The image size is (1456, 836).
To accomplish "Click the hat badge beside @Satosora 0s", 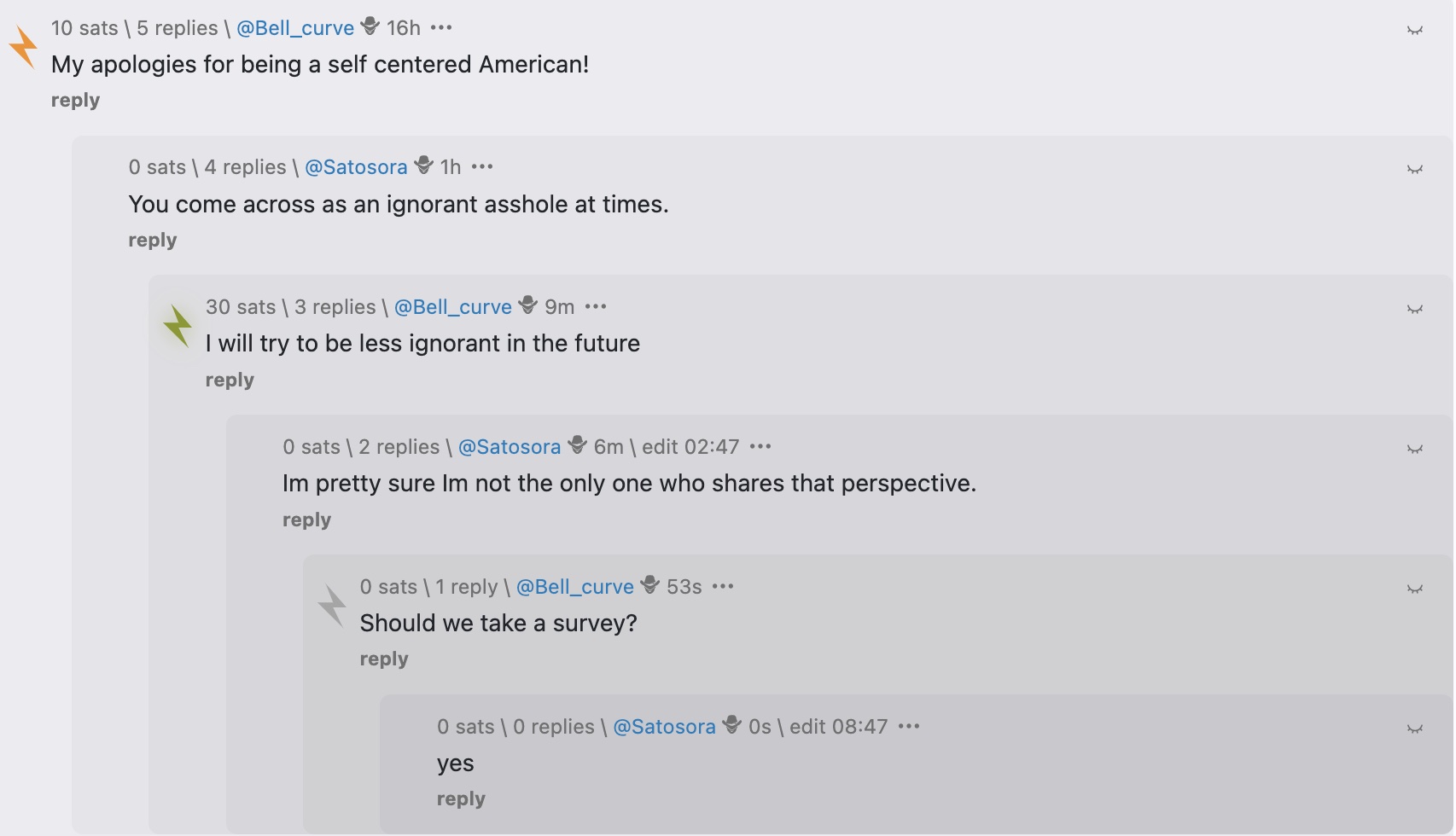I will (x=732, y=725).
